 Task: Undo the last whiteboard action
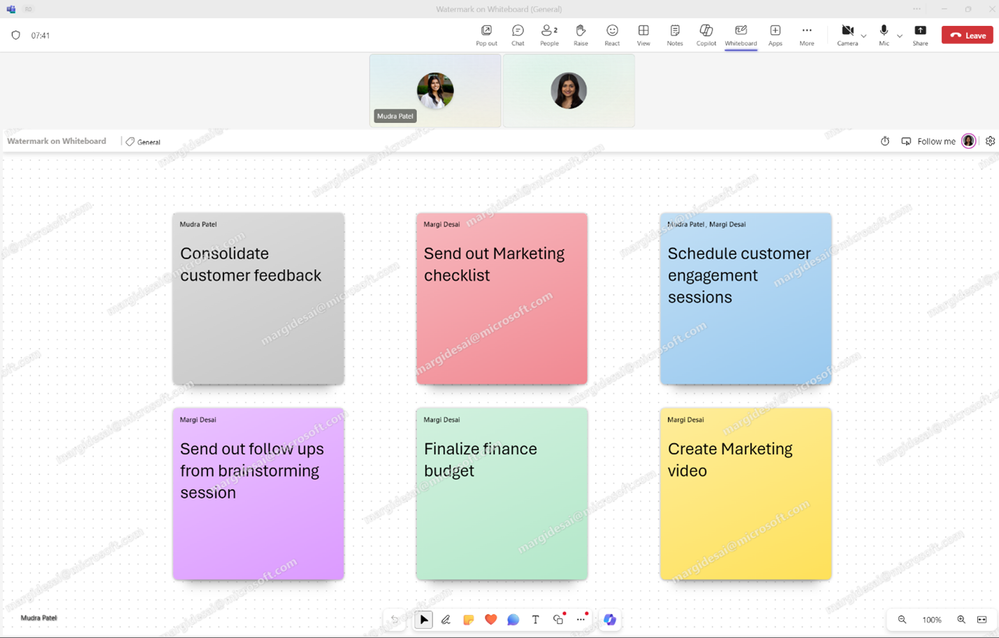coord(395,619)
